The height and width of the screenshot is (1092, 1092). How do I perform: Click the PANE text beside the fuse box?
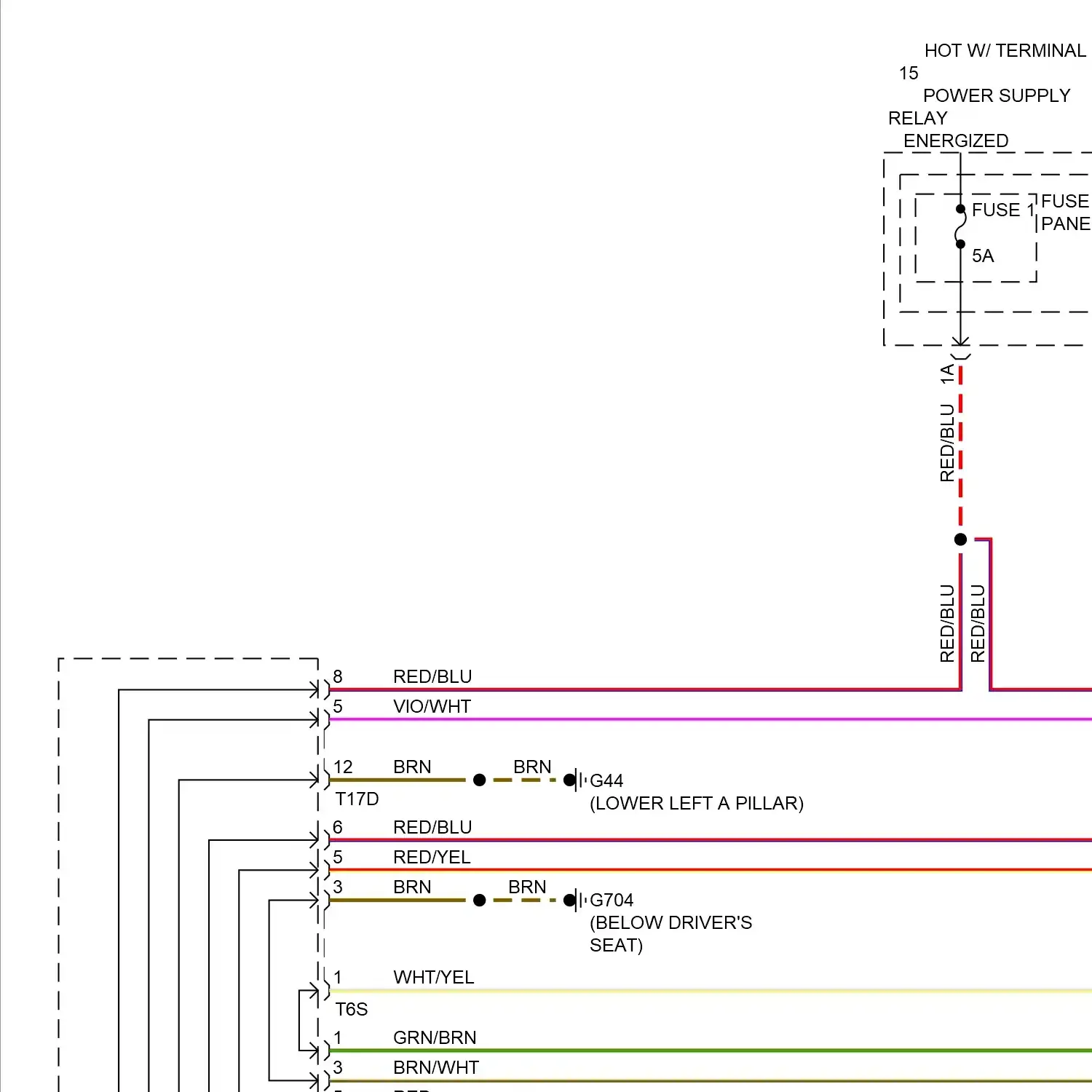pyautogui.click(x=1066, y=224)
